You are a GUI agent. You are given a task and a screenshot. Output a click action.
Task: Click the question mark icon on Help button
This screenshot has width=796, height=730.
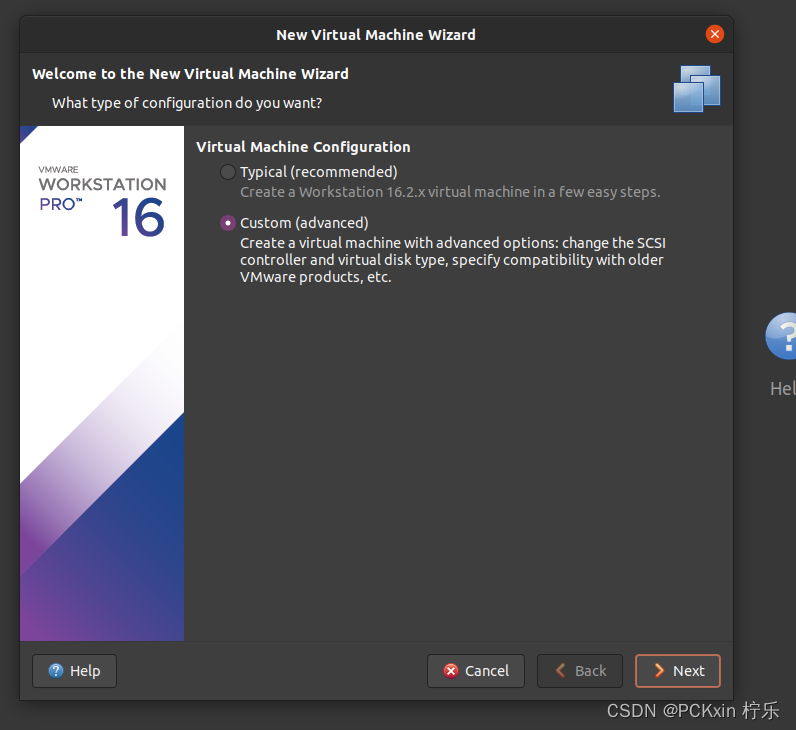pyautogui.click(x=56, y=671)
